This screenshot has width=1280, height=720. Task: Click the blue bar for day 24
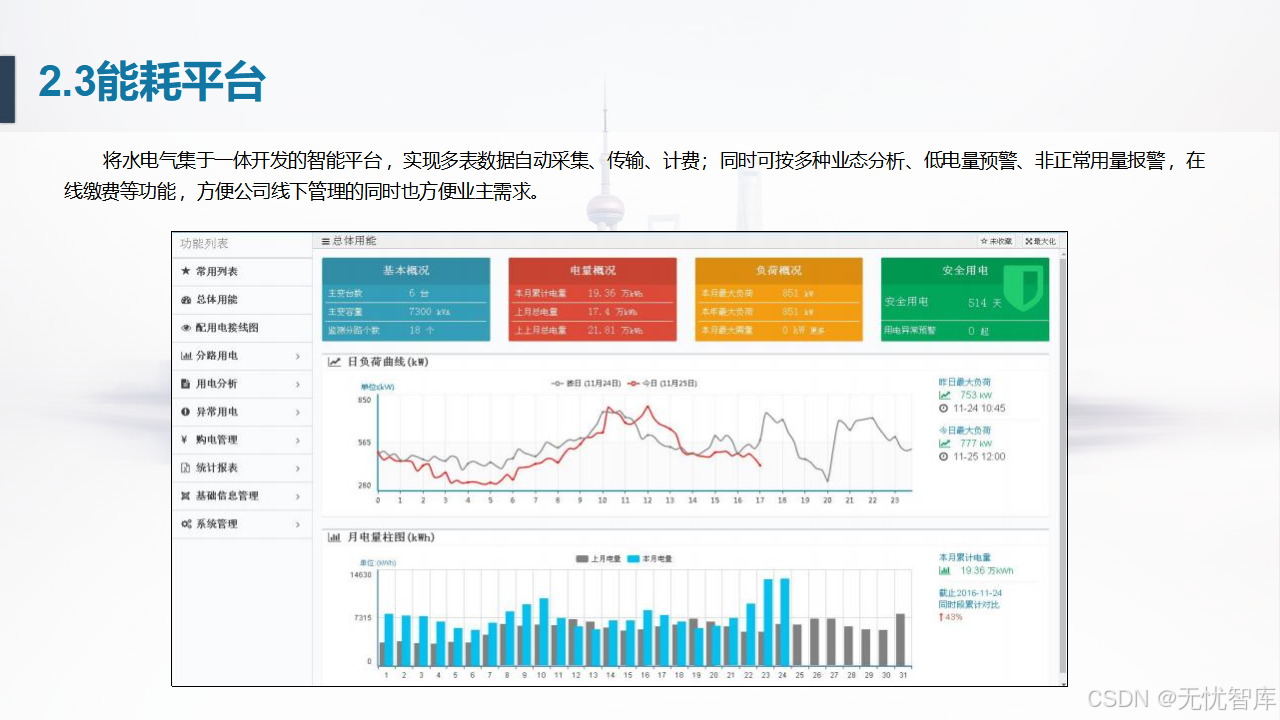click(x=785, y=623)
